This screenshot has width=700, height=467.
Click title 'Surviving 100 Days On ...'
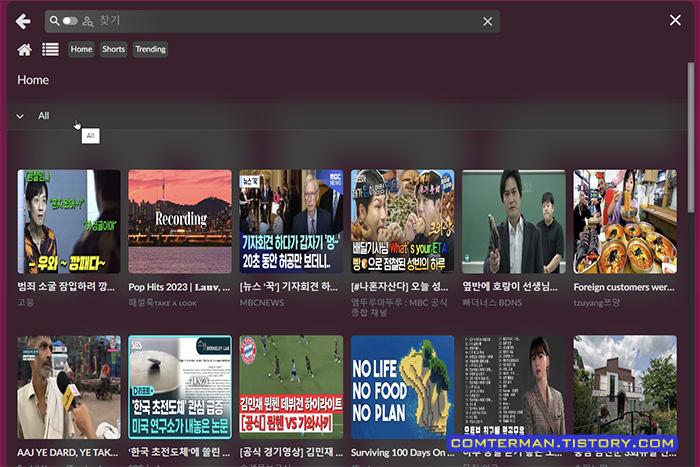click(402, 452)
